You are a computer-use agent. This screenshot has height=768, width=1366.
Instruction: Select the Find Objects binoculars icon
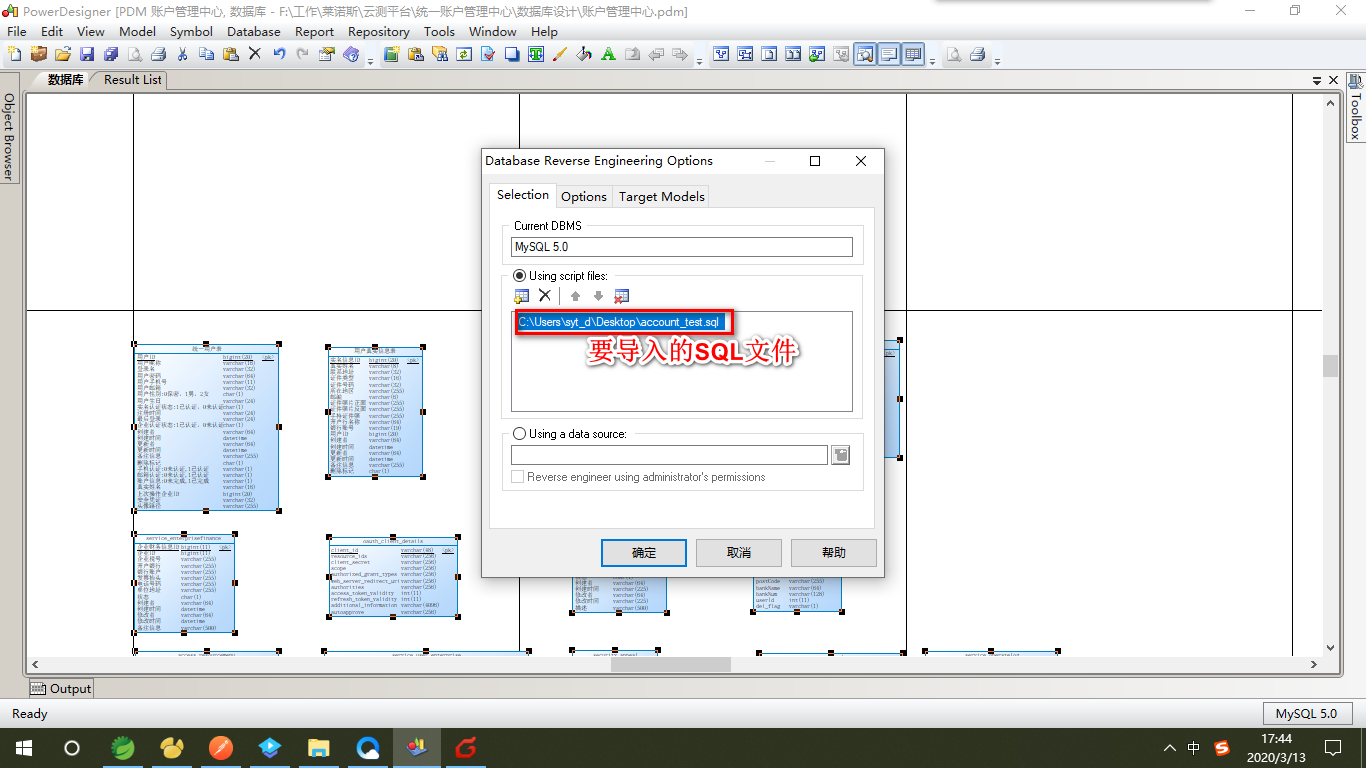[x=440, y=55]
